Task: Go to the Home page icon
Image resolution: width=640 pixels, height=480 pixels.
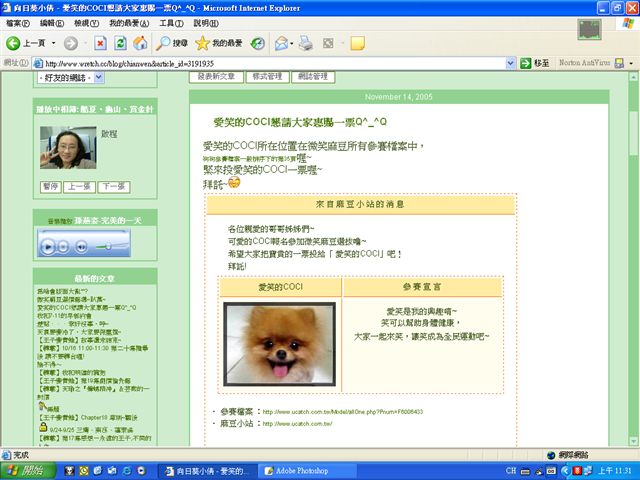Action: pyautogui.click(x=140, y=43)
